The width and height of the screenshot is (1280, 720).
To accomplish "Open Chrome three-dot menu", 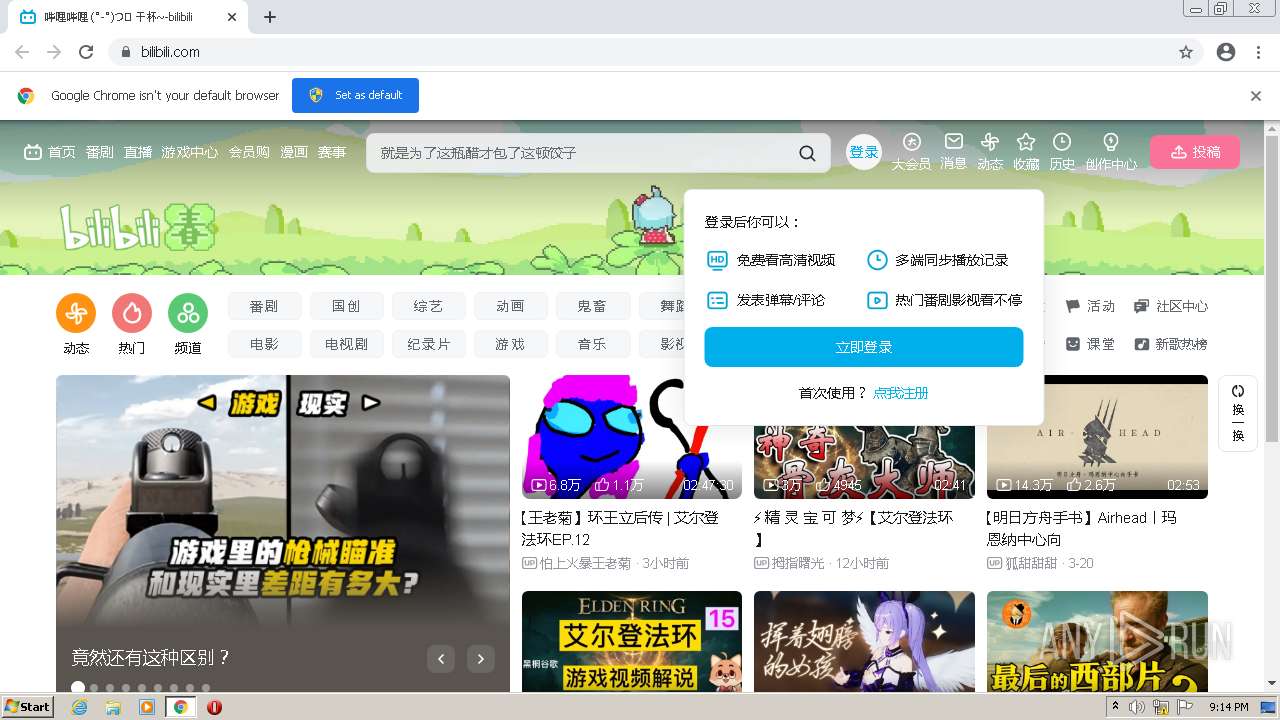I will pyautogui.click(x=1258, y=52).
